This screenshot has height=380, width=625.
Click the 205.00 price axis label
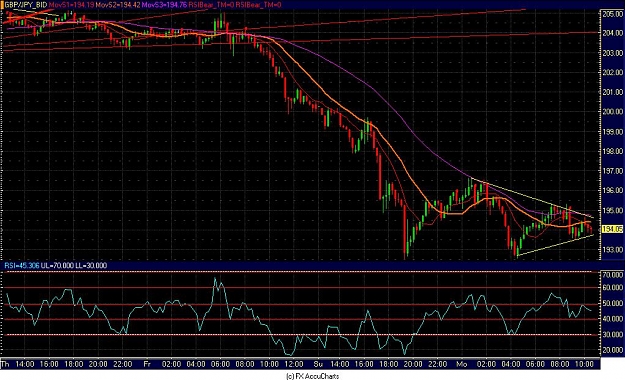(x=612, y=14)
